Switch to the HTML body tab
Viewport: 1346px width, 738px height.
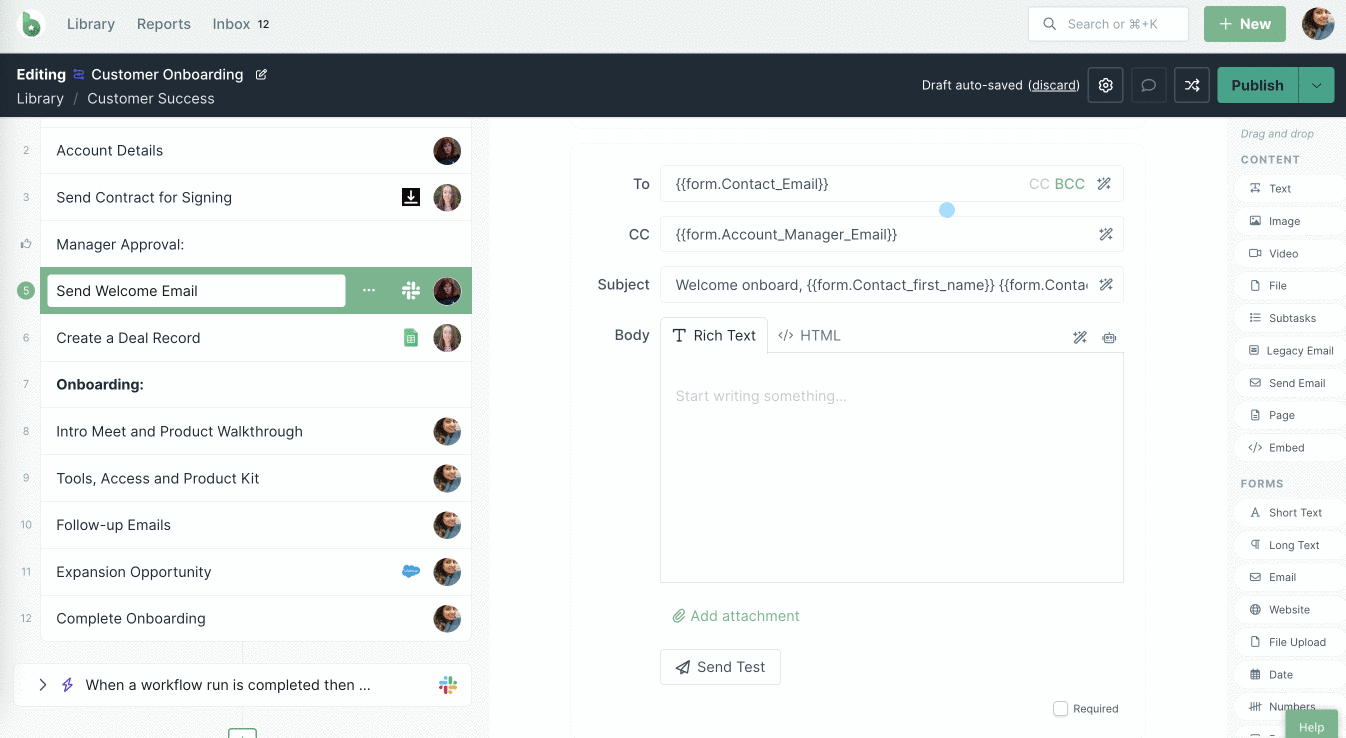809,336
